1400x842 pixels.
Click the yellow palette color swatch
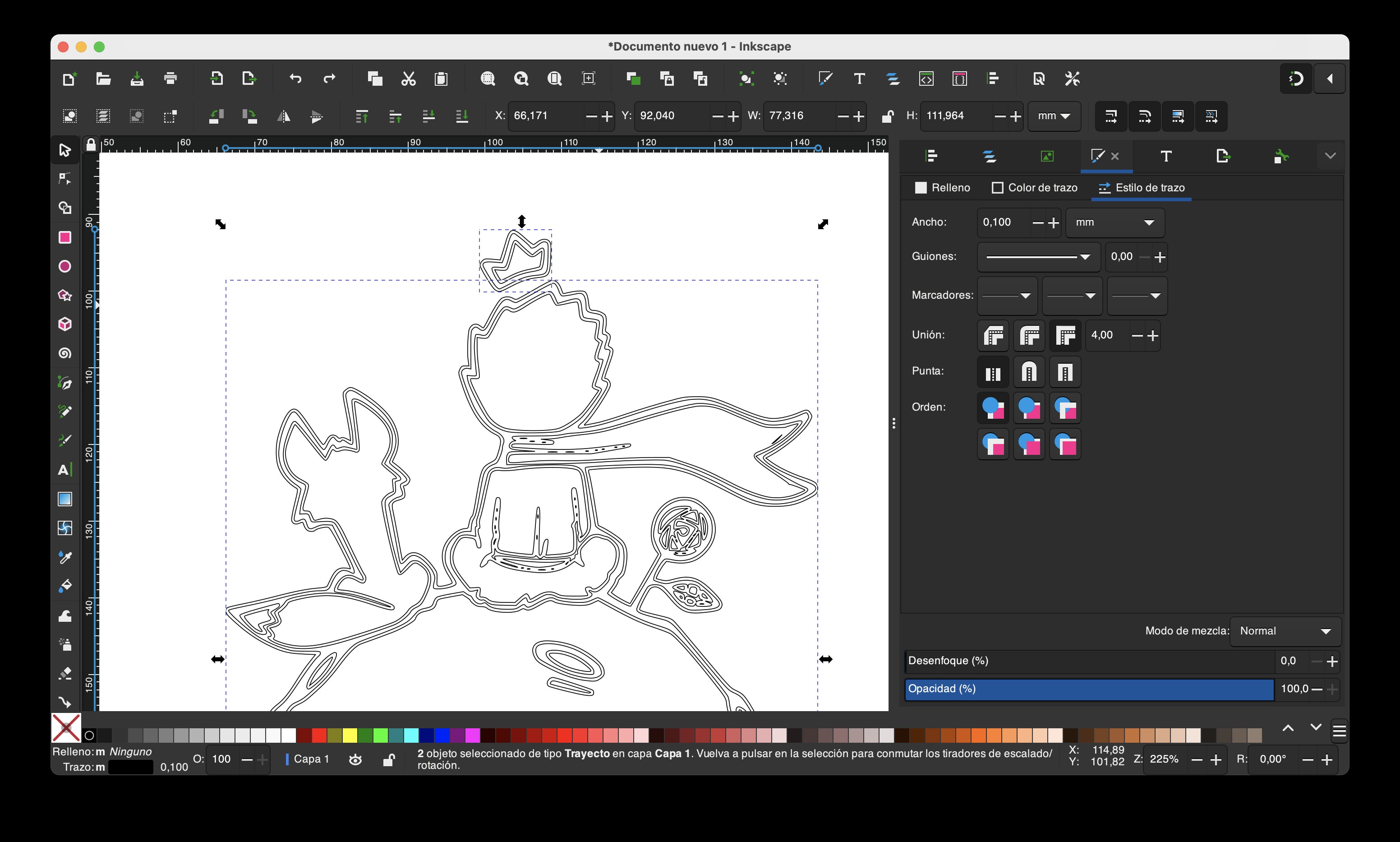pos(350,736)
